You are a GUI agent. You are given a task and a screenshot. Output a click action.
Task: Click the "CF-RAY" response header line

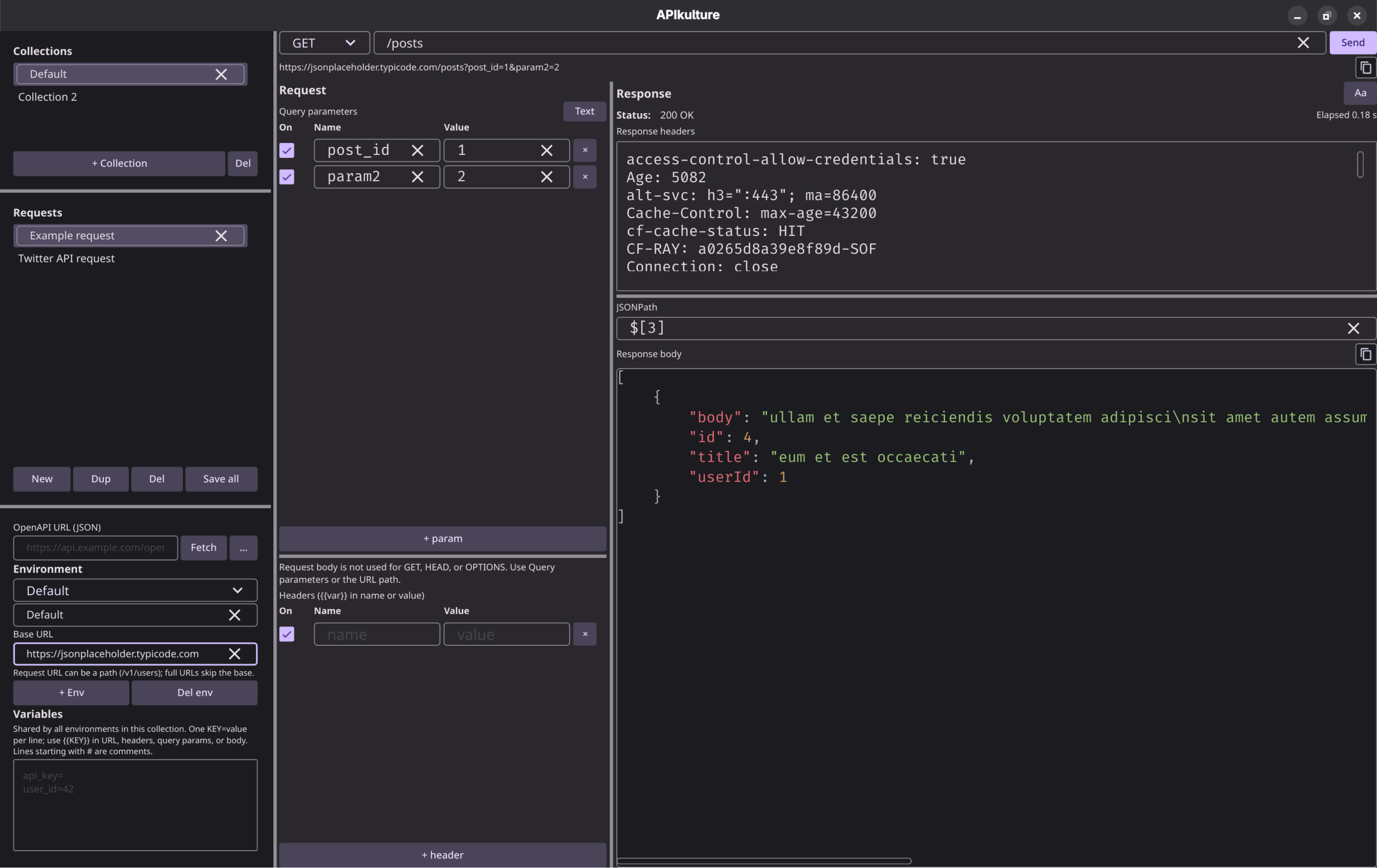coord(751,249)
